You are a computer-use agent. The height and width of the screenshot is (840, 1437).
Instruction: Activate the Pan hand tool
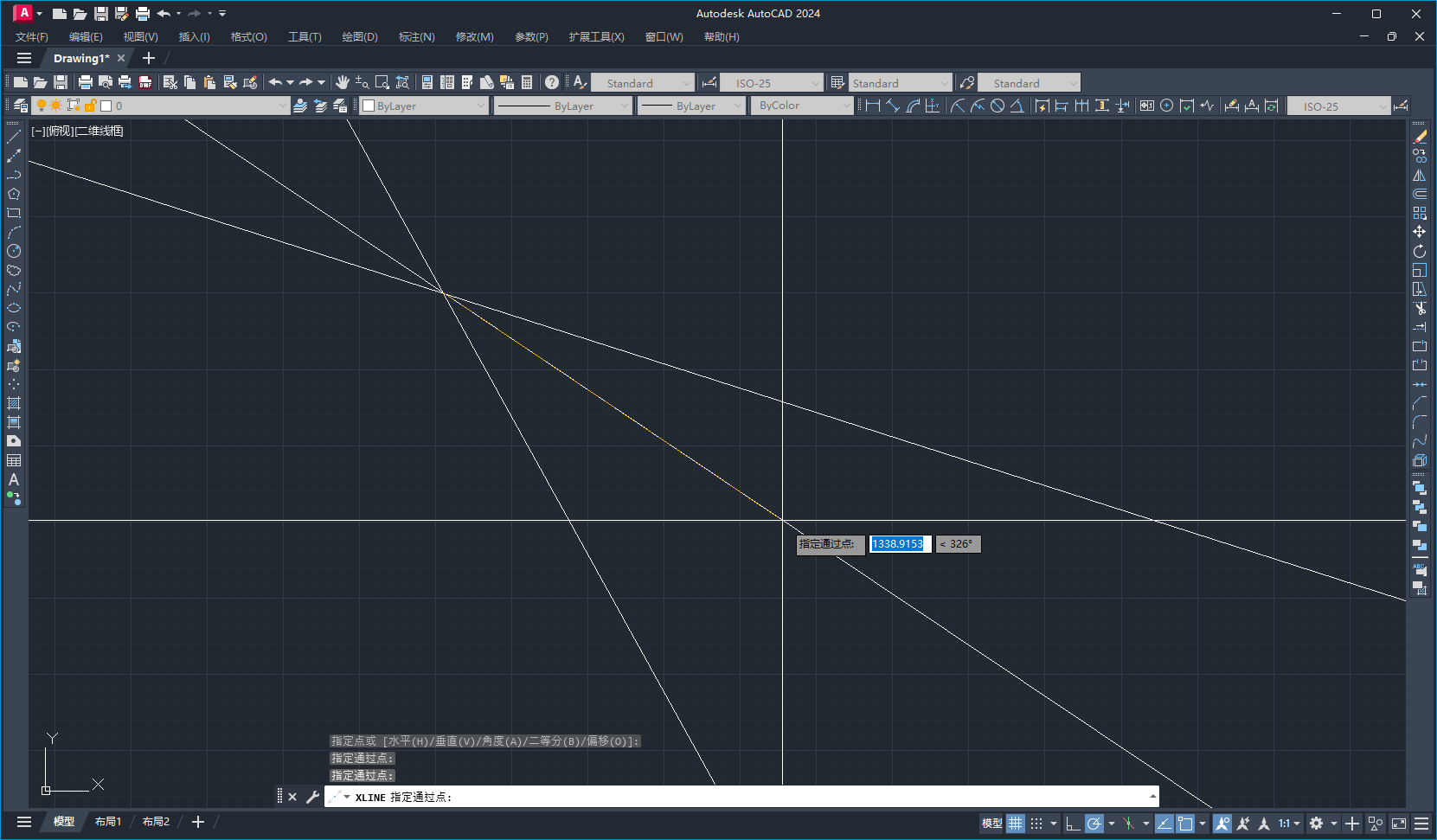tap(343, 82)
